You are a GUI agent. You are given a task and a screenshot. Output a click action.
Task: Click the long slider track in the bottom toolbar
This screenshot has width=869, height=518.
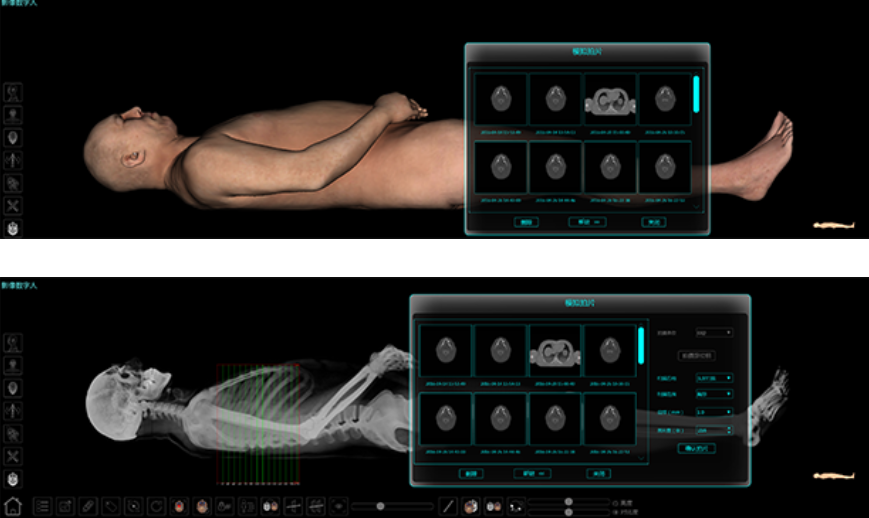[x=390, y=506]
